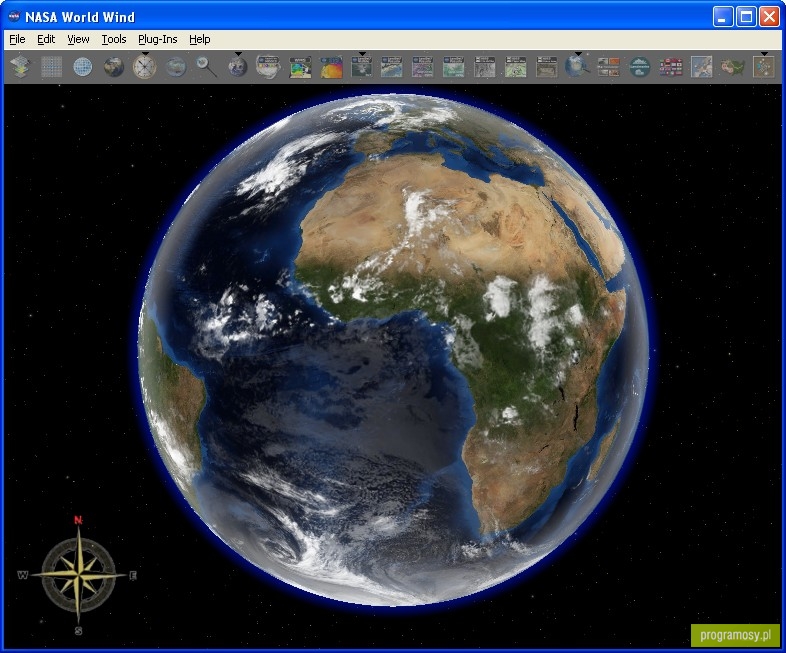786x653 pixels.
Task: Open the View menu
Action: pos(78,39)
